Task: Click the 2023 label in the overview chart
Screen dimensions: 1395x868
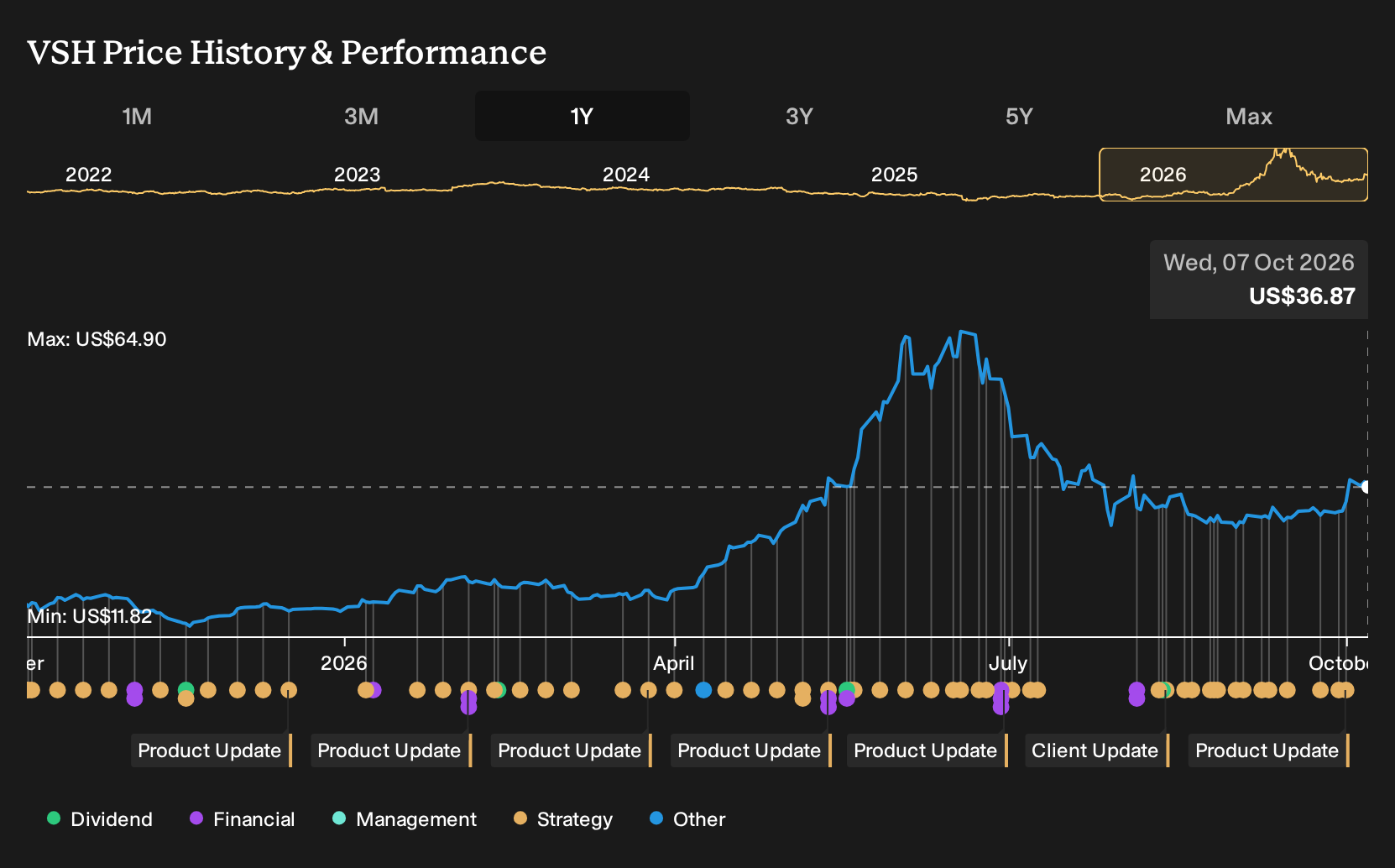Action: click(358, 175)
